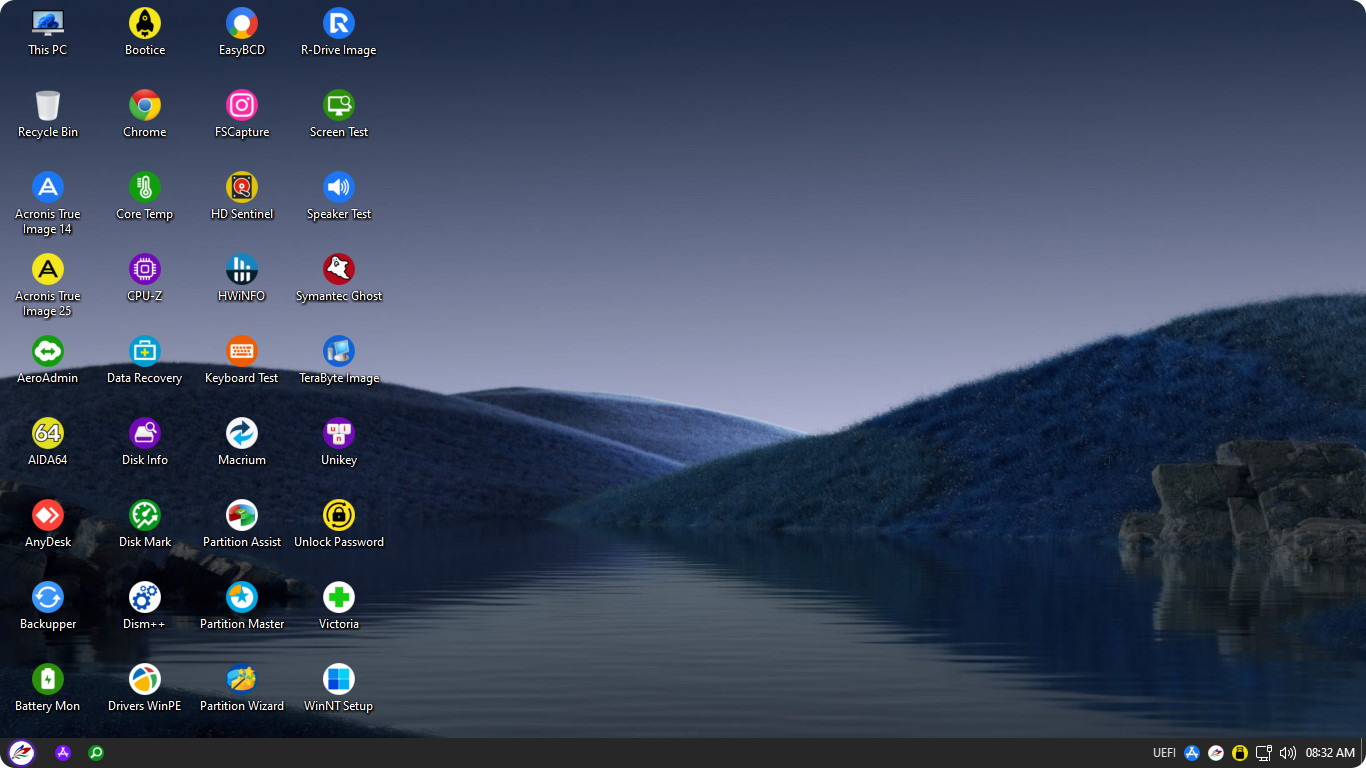Select the Macrium desktop shortcut

[242, 434]
